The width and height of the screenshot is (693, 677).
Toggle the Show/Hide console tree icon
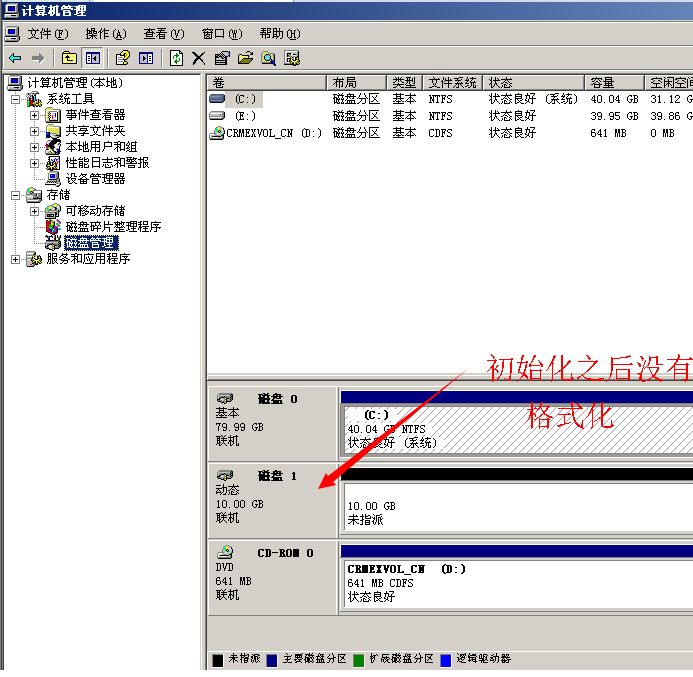[93, 58]
